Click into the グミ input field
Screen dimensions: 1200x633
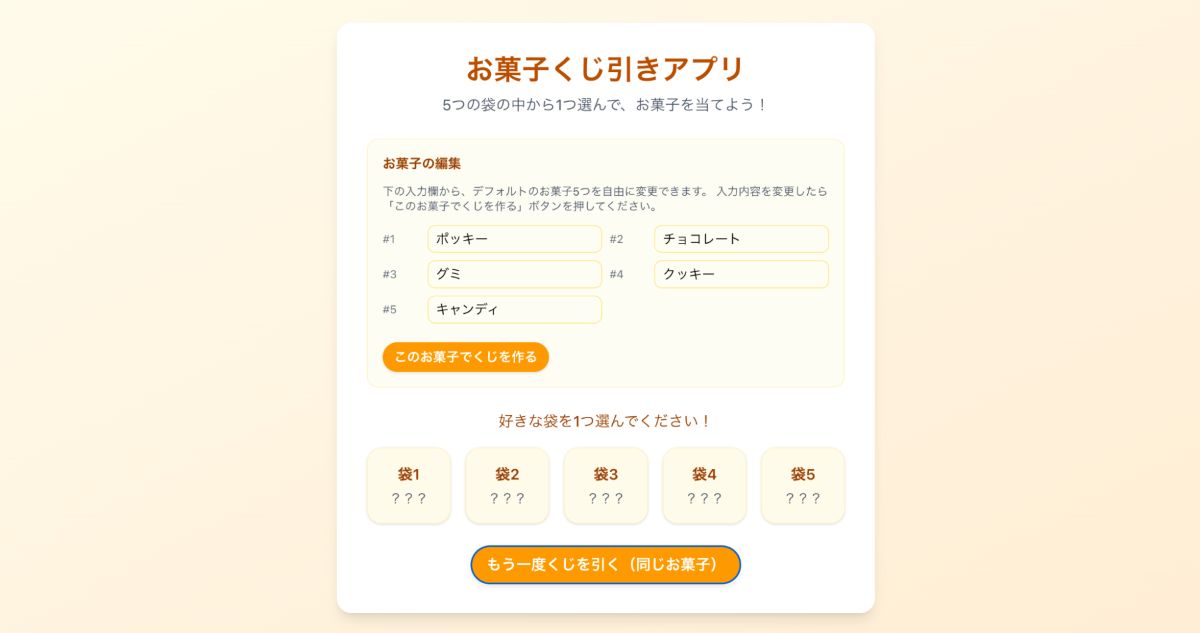pos(514,274)
